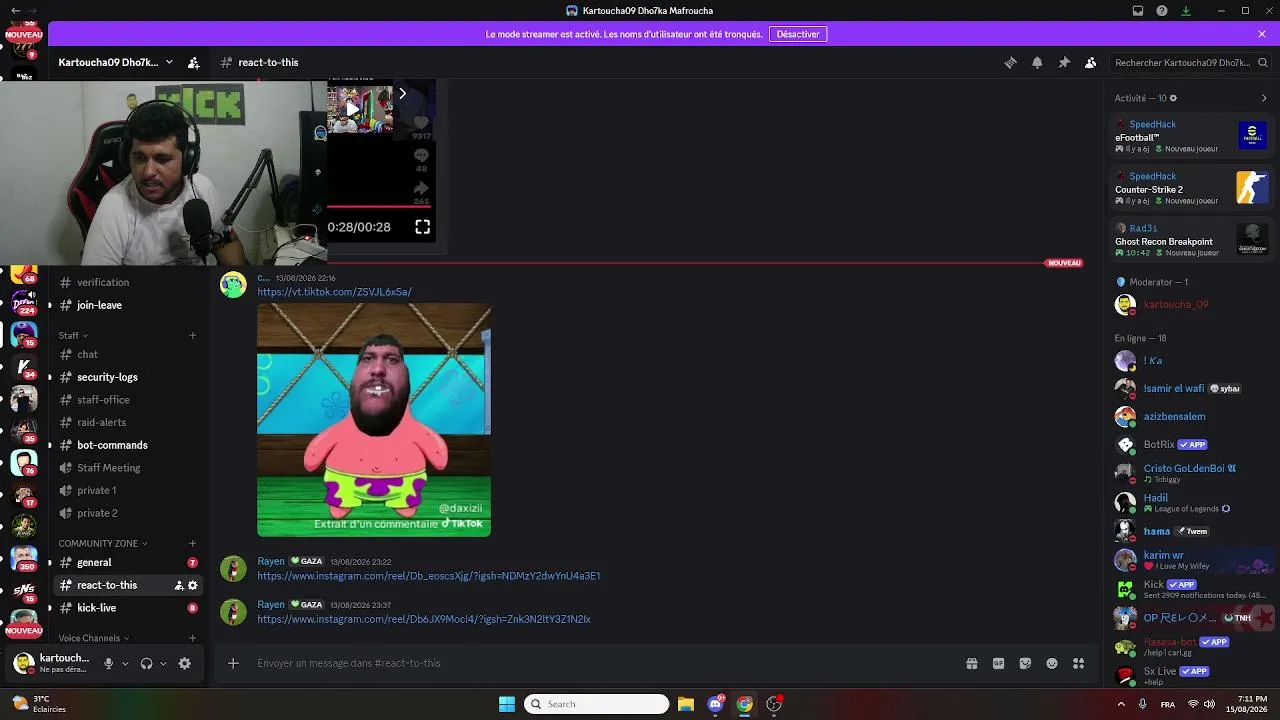The width and height of the screenshot is (1280, 720).
Task: Click the Désactiver streamer mode button
Action: click(798, 34)
